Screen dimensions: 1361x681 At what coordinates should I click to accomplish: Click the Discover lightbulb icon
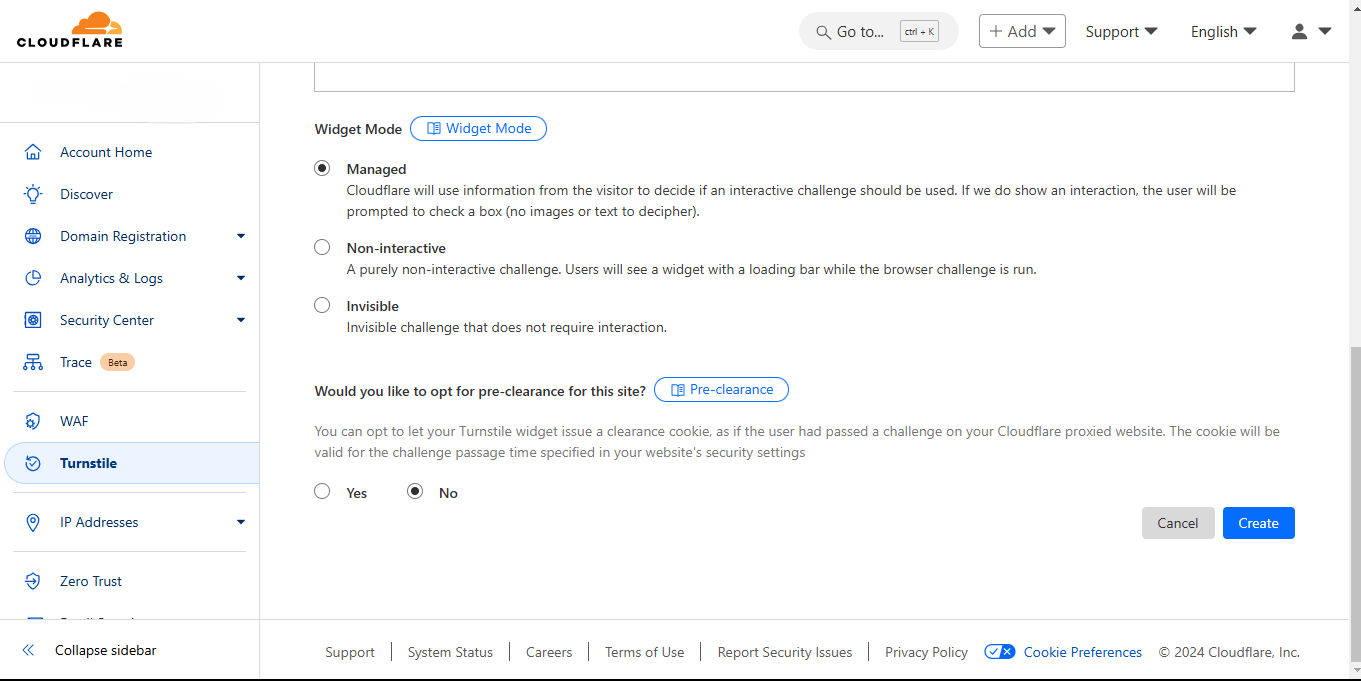[33, 194]
